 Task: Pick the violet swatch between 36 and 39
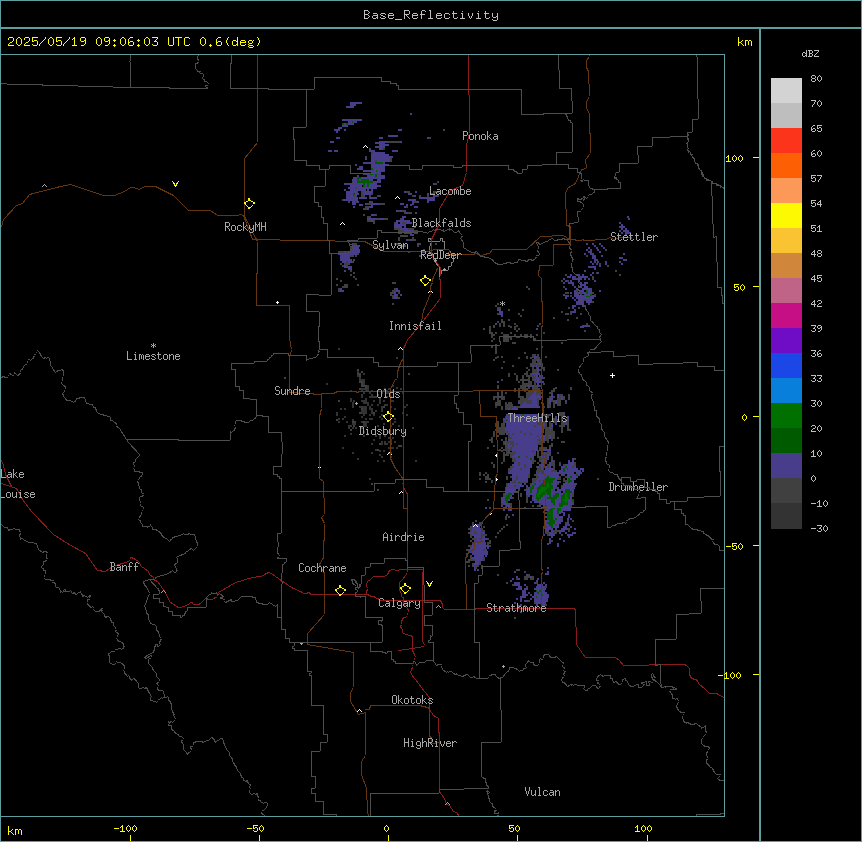pos(786,340)
